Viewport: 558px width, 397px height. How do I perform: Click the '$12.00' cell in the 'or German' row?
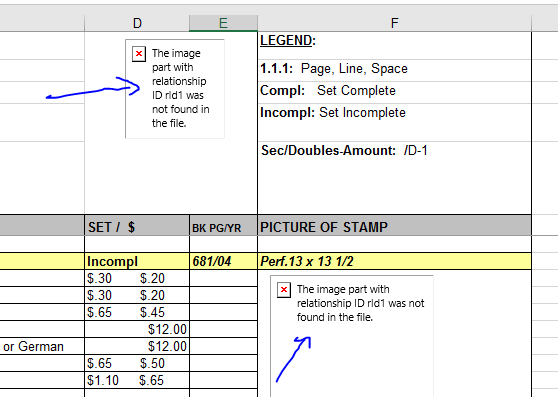tap(137, 346)
